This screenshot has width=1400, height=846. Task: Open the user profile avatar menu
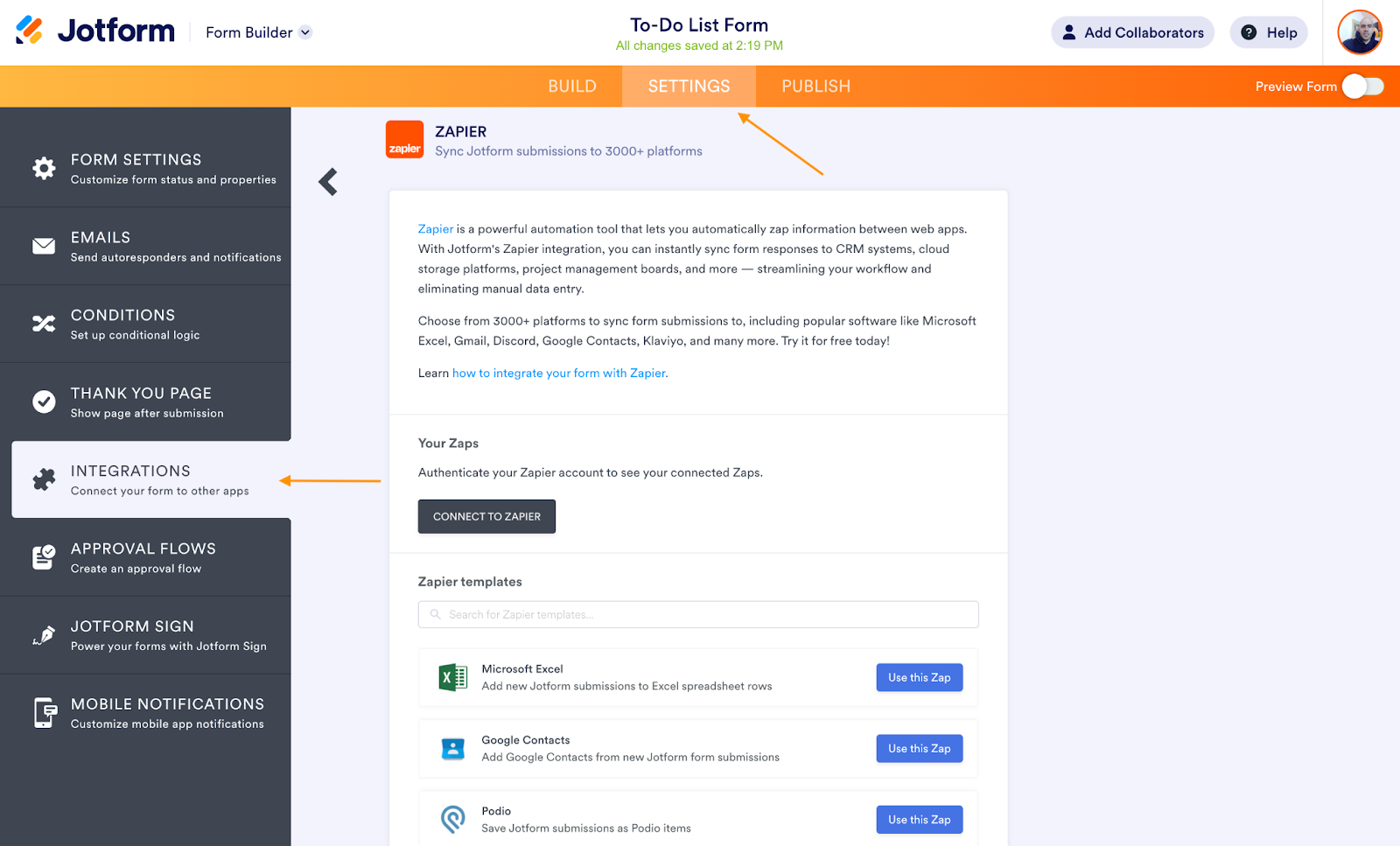[x=1359, y=32]
